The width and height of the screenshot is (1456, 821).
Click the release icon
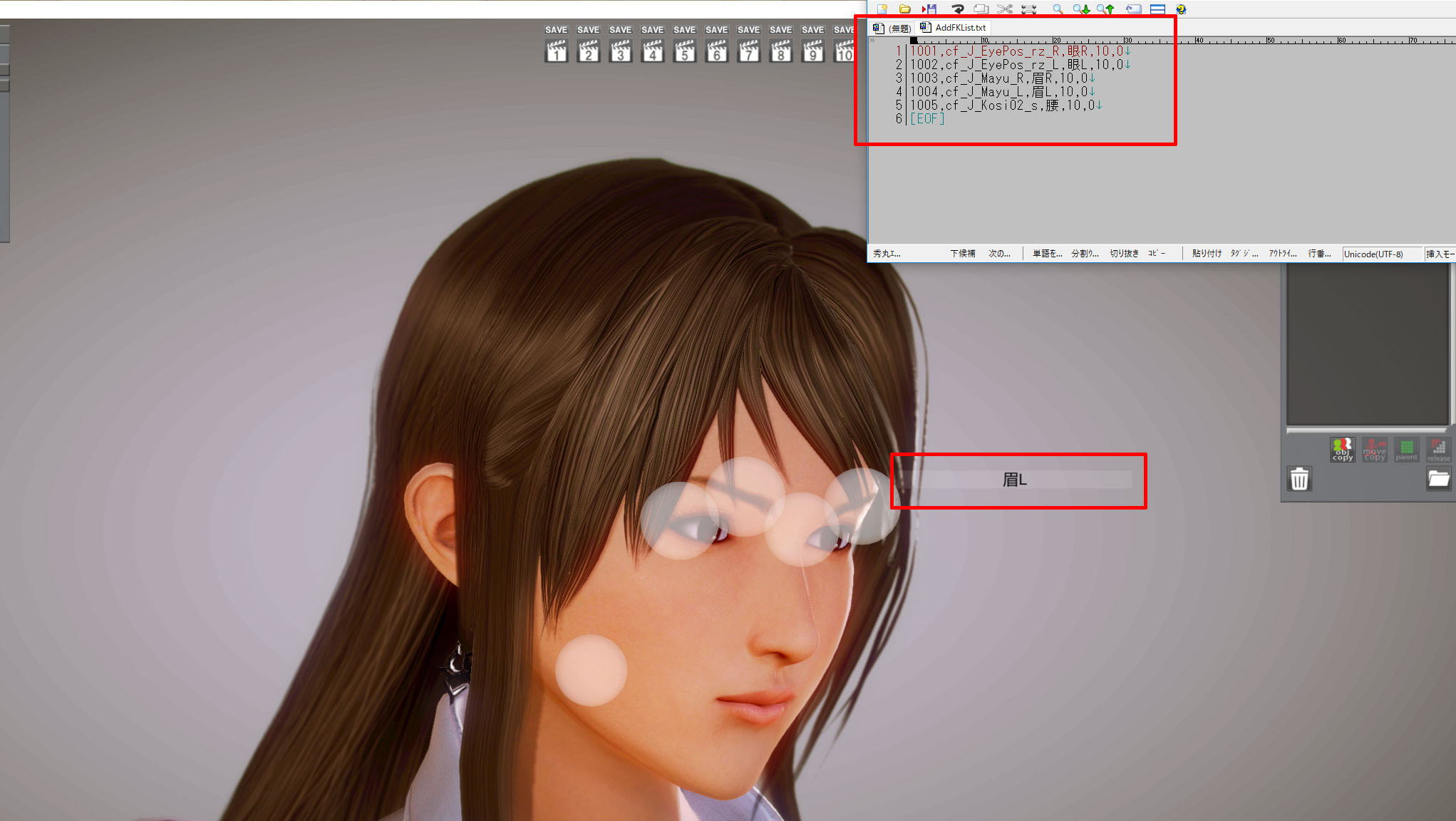click(1438, 450)
